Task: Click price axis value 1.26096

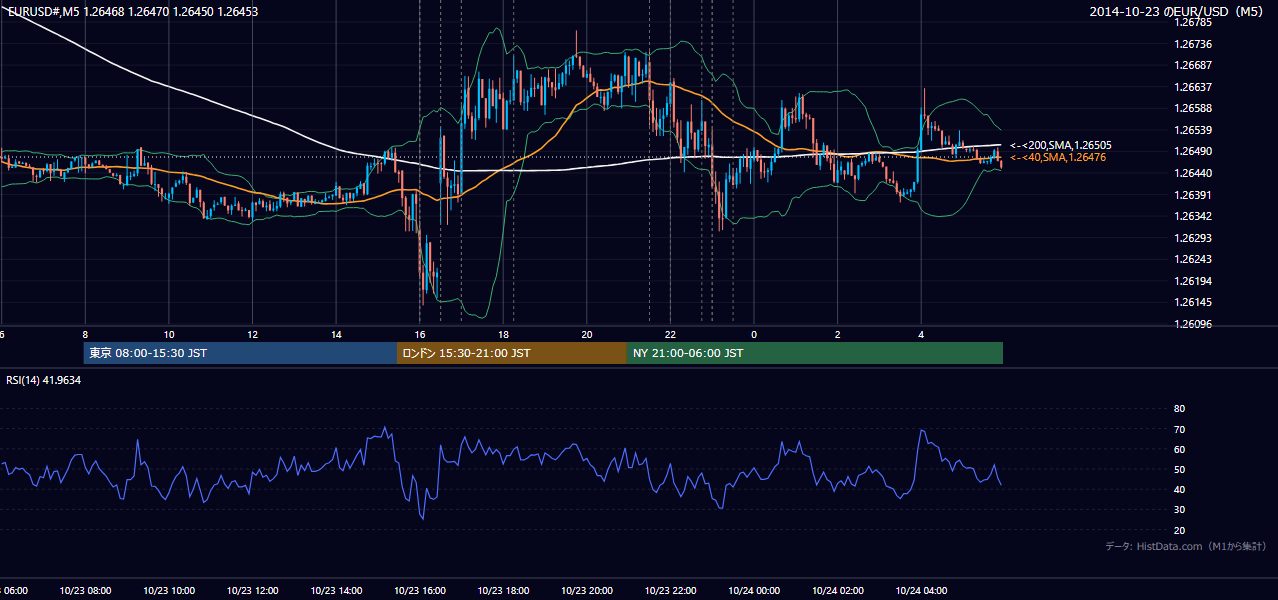Action: [1193, 324]
